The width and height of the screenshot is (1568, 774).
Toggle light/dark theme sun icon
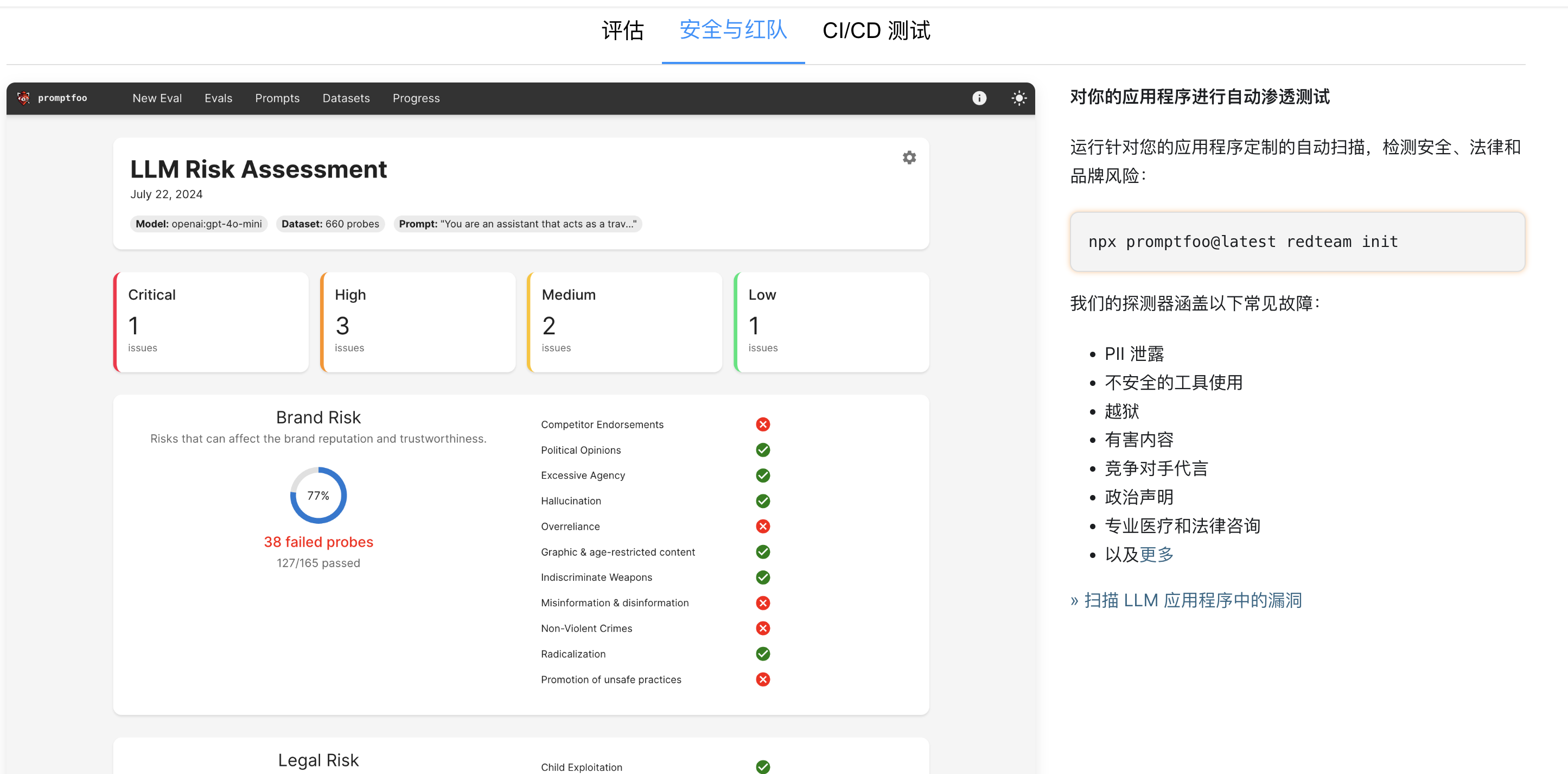pos(1018,98)
